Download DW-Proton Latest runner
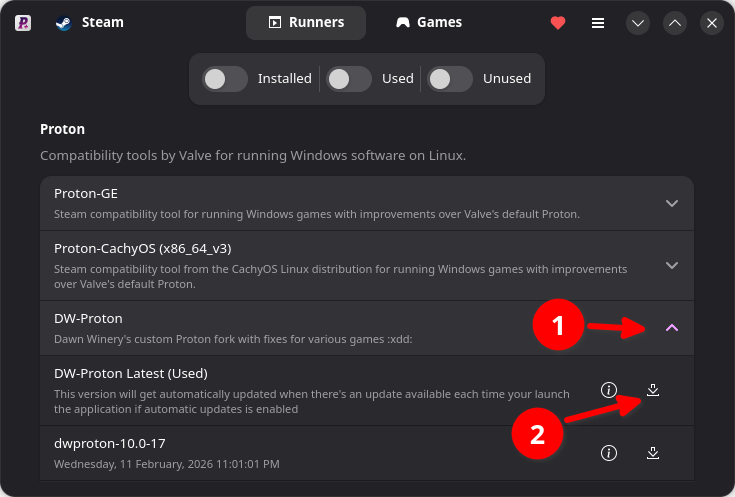Screen dimensions: 735x497 tap(653, 390)
